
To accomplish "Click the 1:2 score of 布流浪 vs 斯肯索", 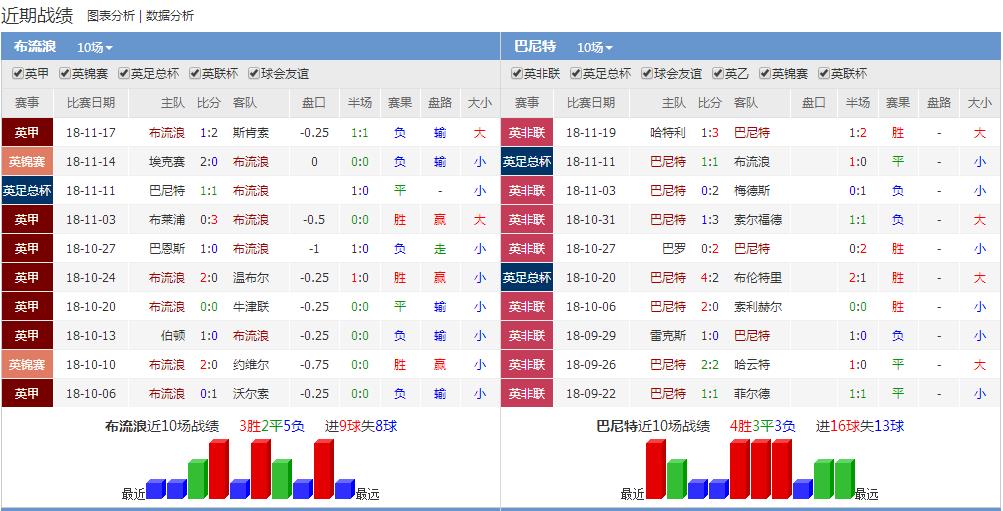I will (209, 132).
